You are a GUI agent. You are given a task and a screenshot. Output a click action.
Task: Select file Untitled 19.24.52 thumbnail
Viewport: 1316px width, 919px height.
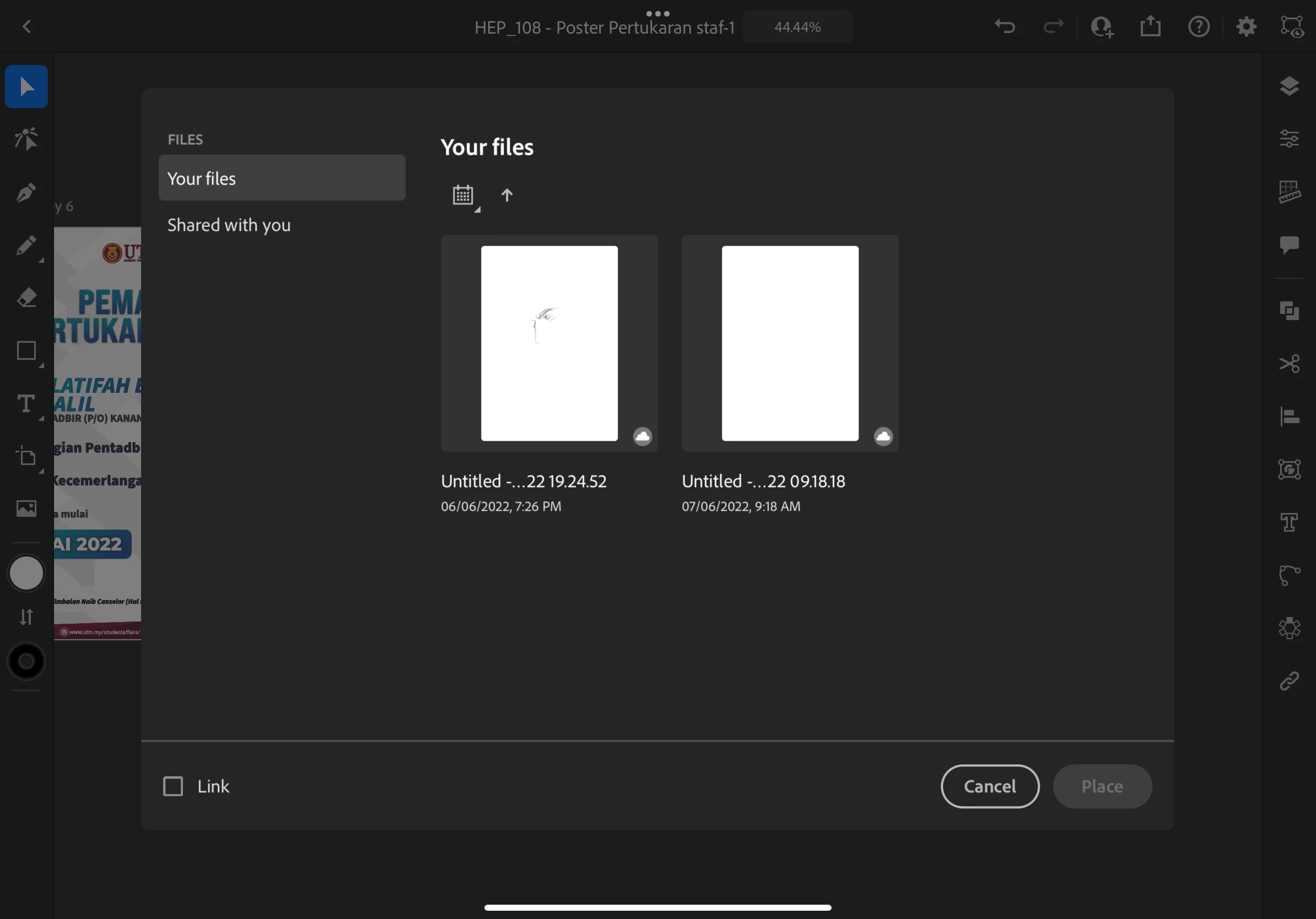coord(549,343)
